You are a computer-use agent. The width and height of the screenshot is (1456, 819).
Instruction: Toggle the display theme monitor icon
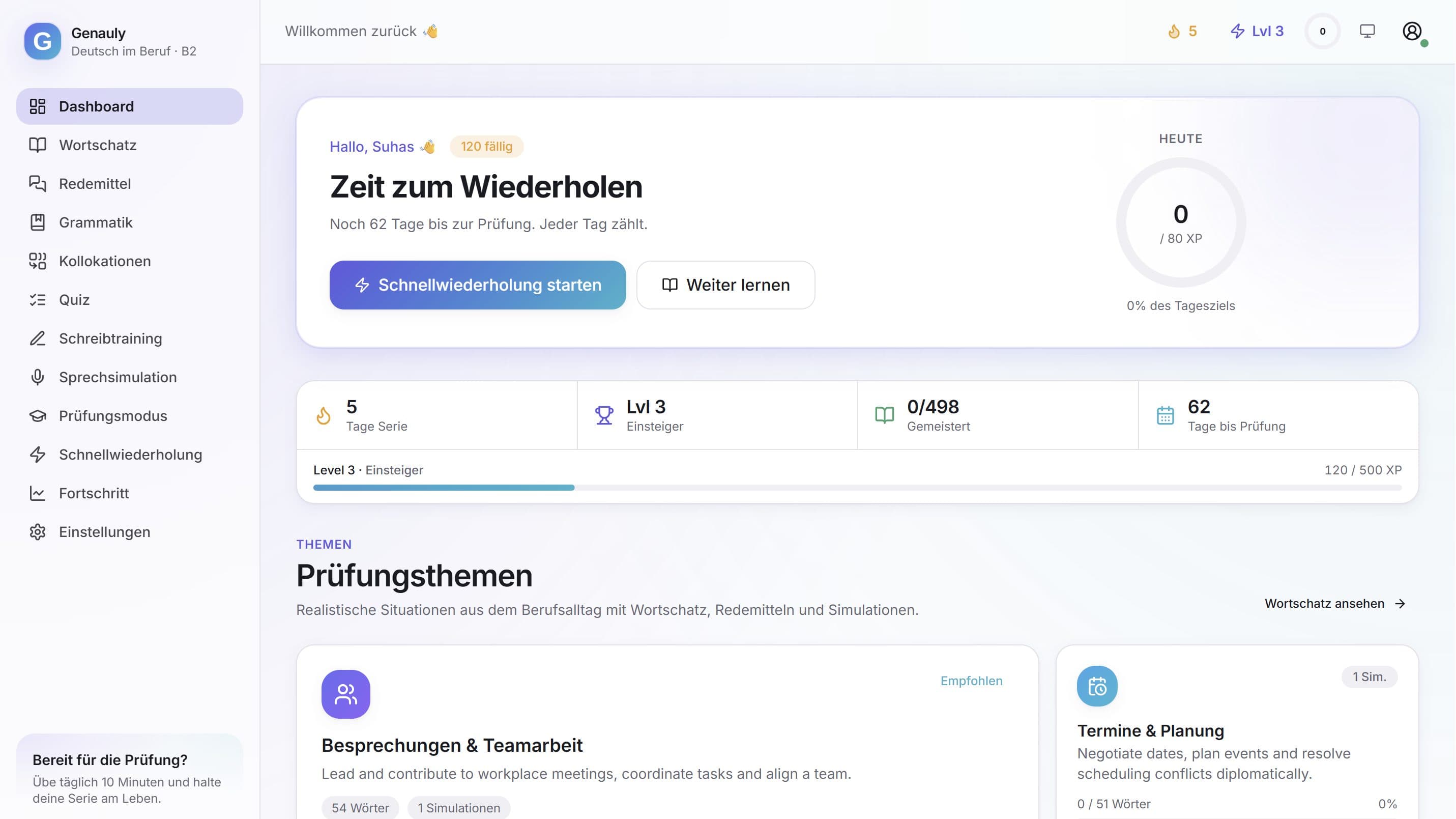pos(1366,31)
